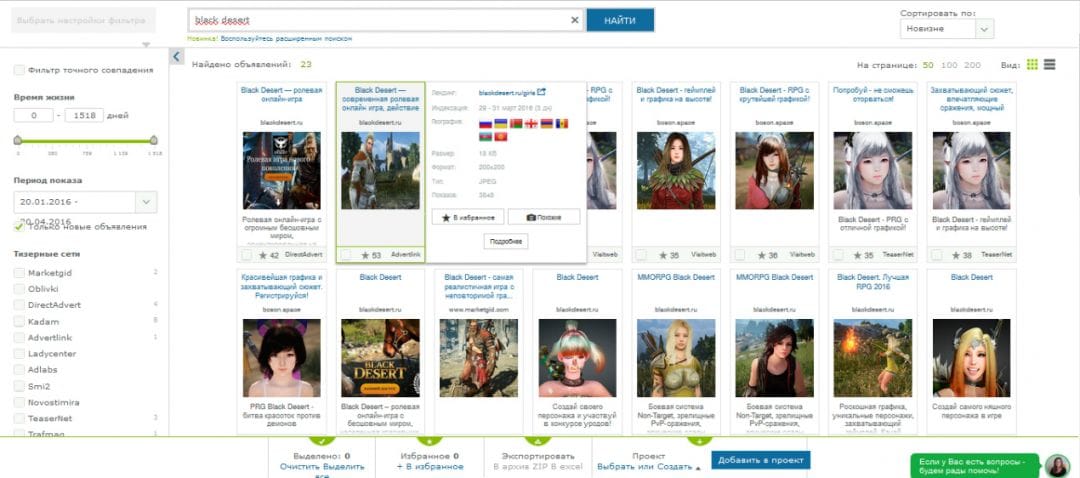Click the В избранное button in popup
The width and height of the screenshot is (1080, 478).
468,217
